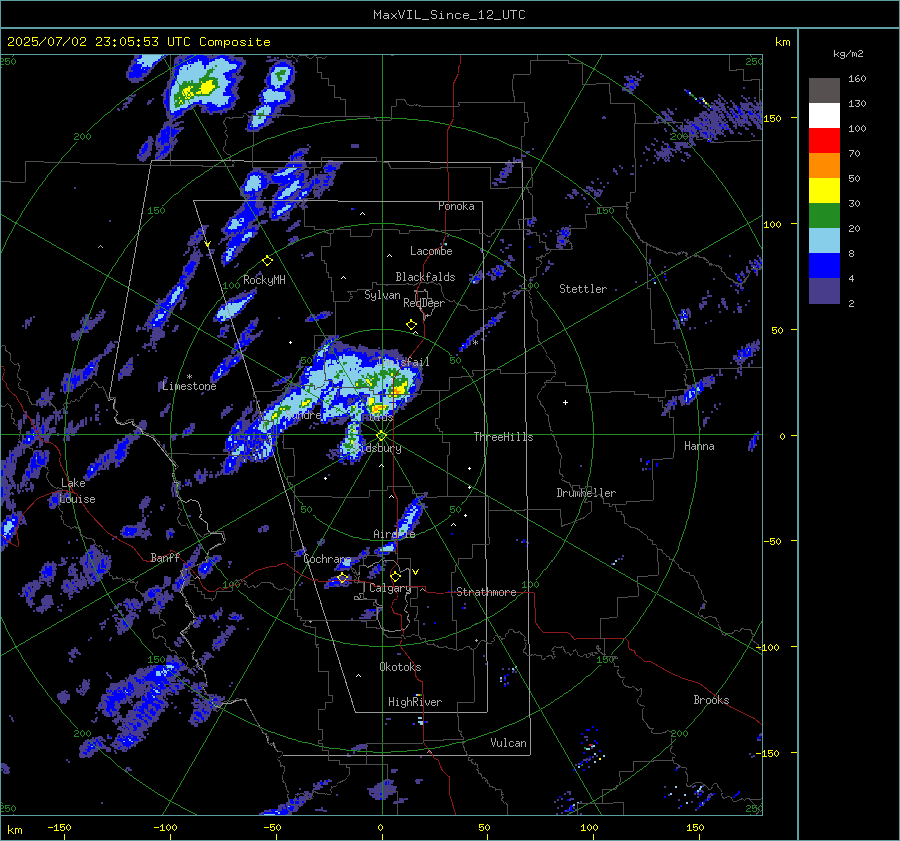Click the Calgary city label
The height and width of the screenshot is (841, 900).
[x=390, y=588]
